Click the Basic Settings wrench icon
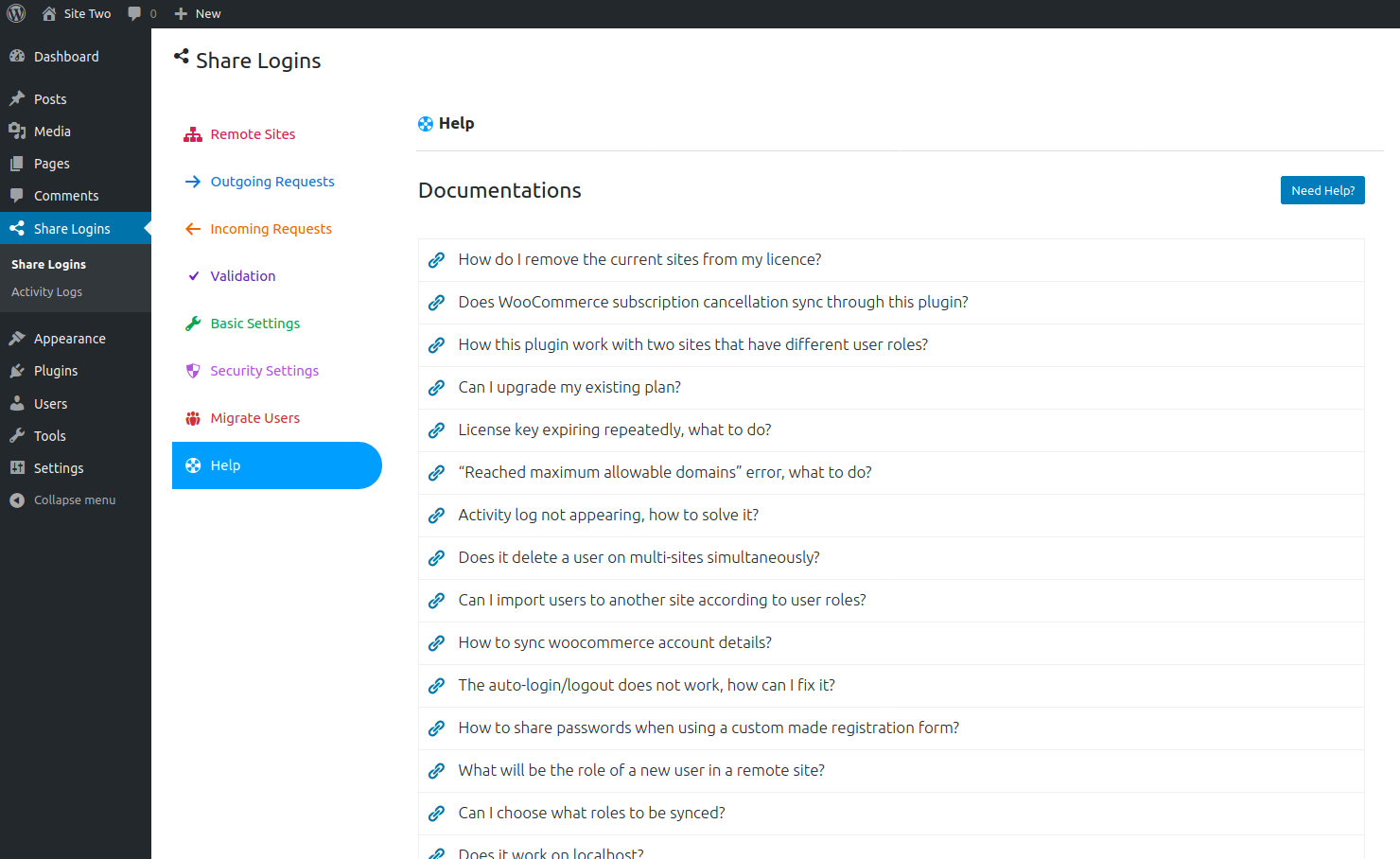Screen dimensions: 1400x859 click(193, 324)
